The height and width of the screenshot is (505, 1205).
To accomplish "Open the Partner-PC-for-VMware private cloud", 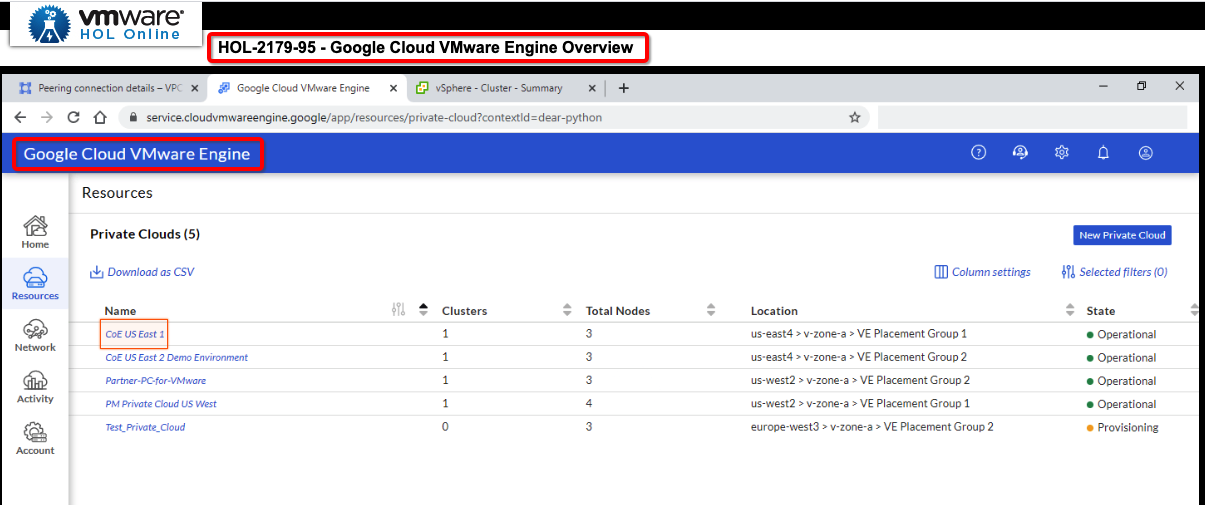I will tap(156, 380).
